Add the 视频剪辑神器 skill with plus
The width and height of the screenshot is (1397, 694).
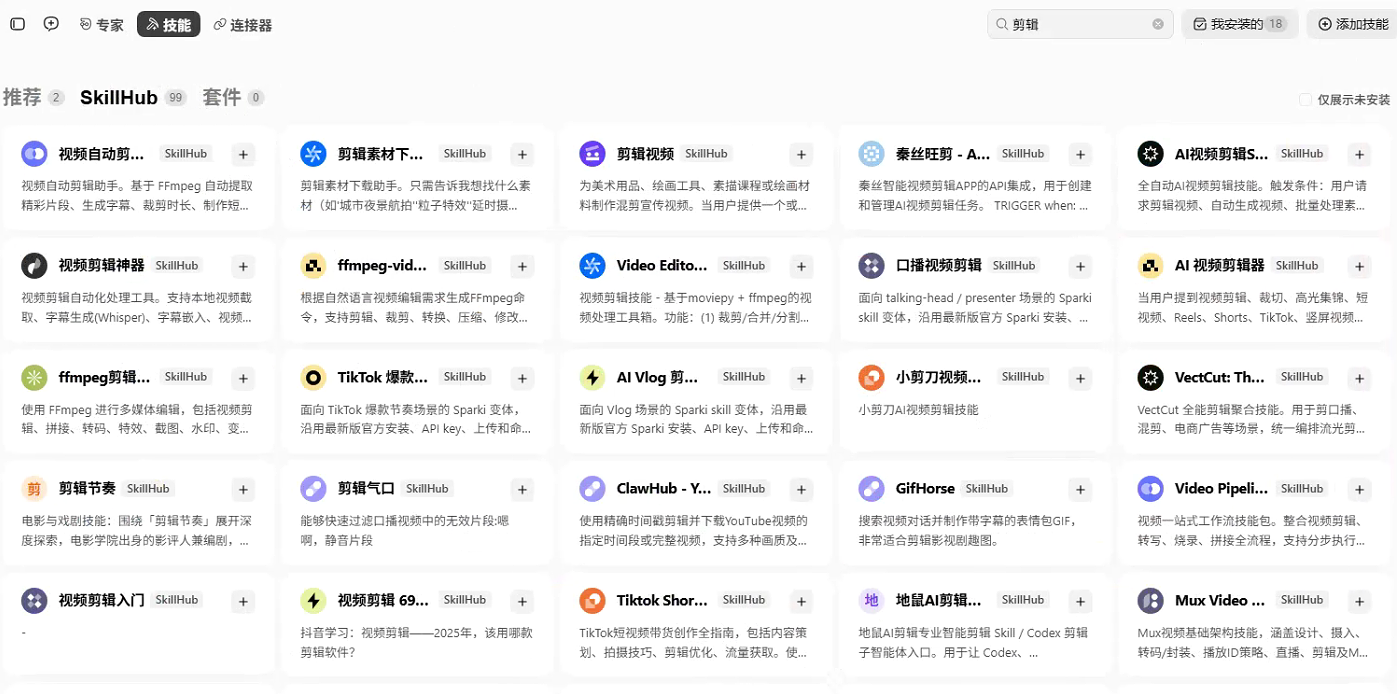point(243,266)
